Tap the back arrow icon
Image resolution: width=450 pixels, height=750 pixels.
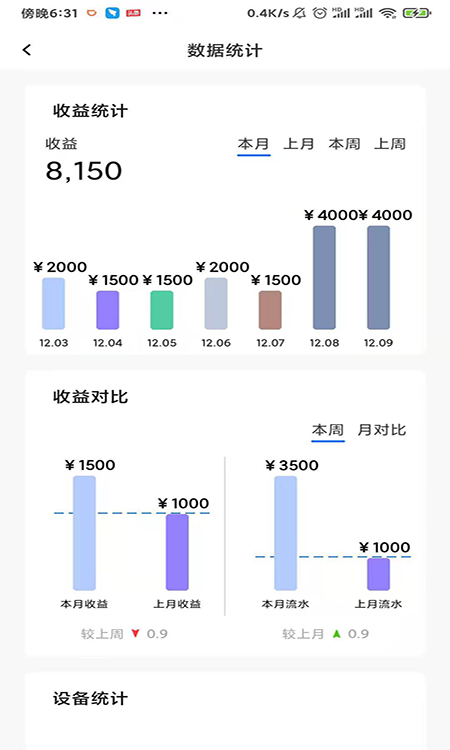point(27,49)
